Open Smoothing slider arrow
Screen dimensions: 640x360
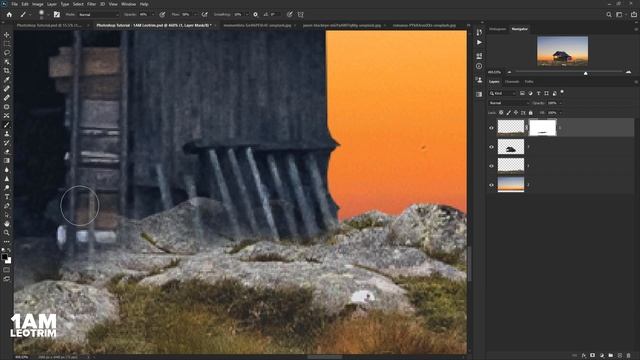(247, 14)
